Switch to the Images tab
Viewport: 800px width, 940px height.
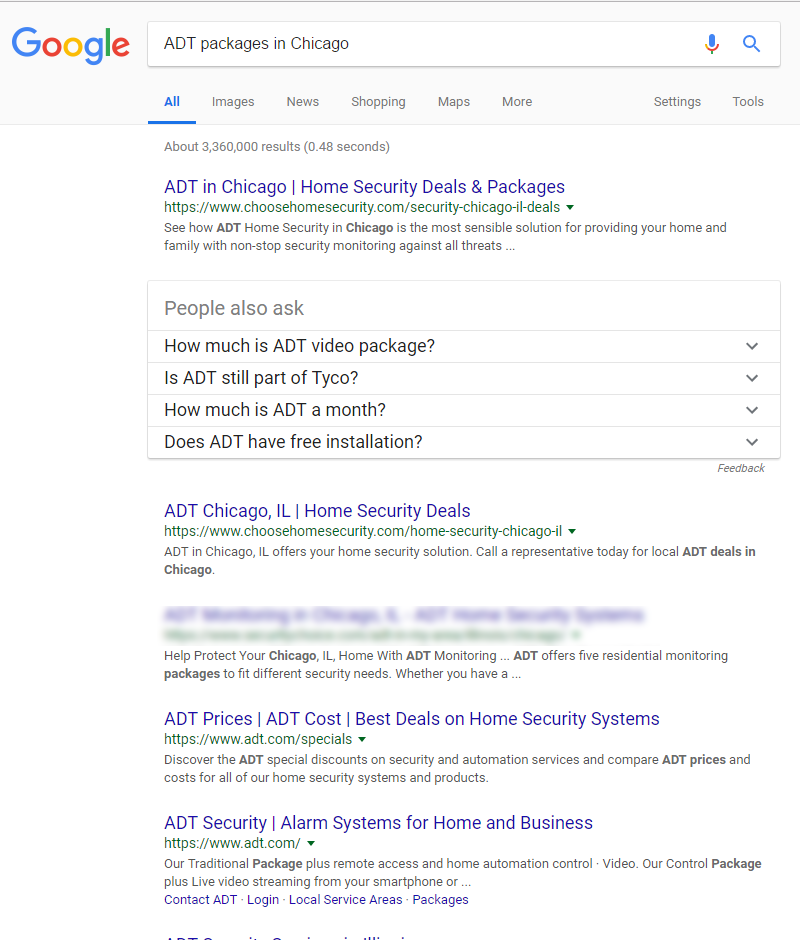tap(232, 101)
